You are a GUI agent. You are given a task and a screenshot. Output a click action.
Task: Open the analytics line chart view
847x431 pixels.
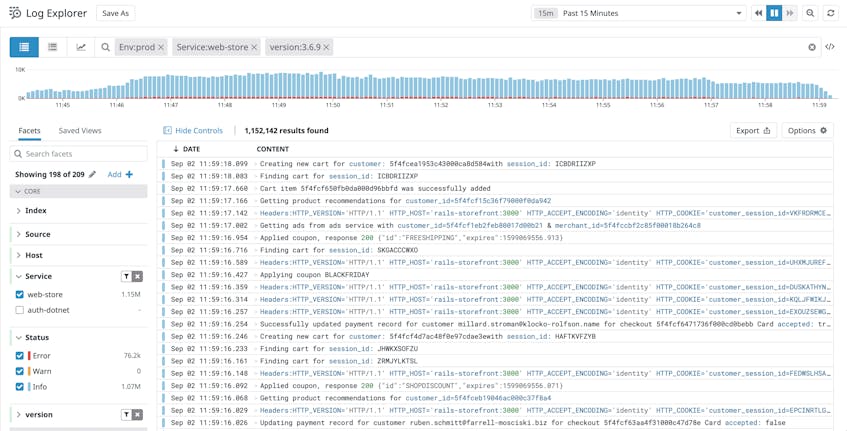(81, 47)
